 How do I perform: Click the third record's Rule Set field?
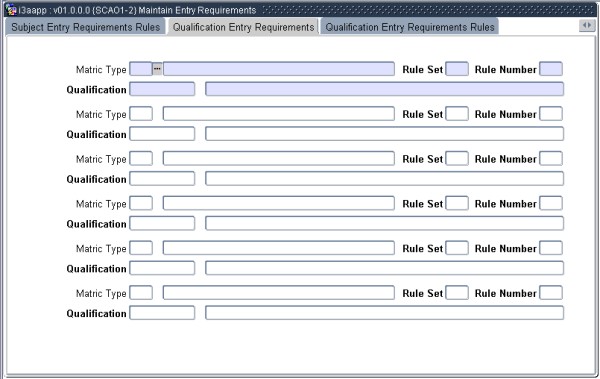457,159
